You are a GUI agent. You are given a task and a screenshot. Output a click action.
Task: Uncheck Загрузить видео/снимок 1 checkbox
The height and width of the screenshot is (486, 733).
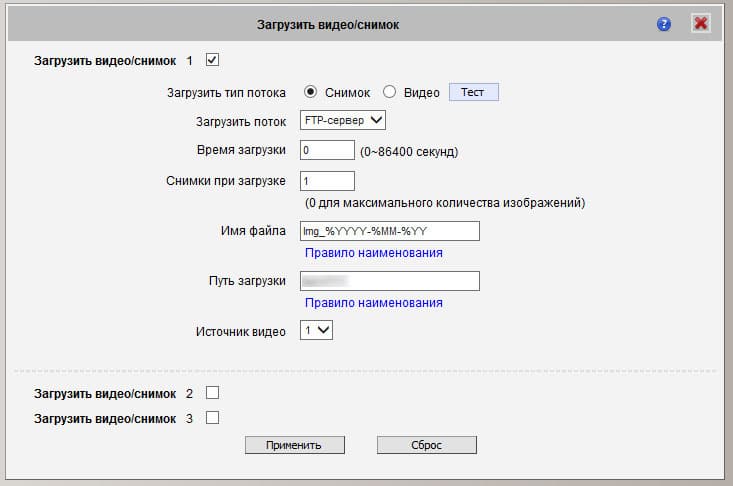[212, 60]
